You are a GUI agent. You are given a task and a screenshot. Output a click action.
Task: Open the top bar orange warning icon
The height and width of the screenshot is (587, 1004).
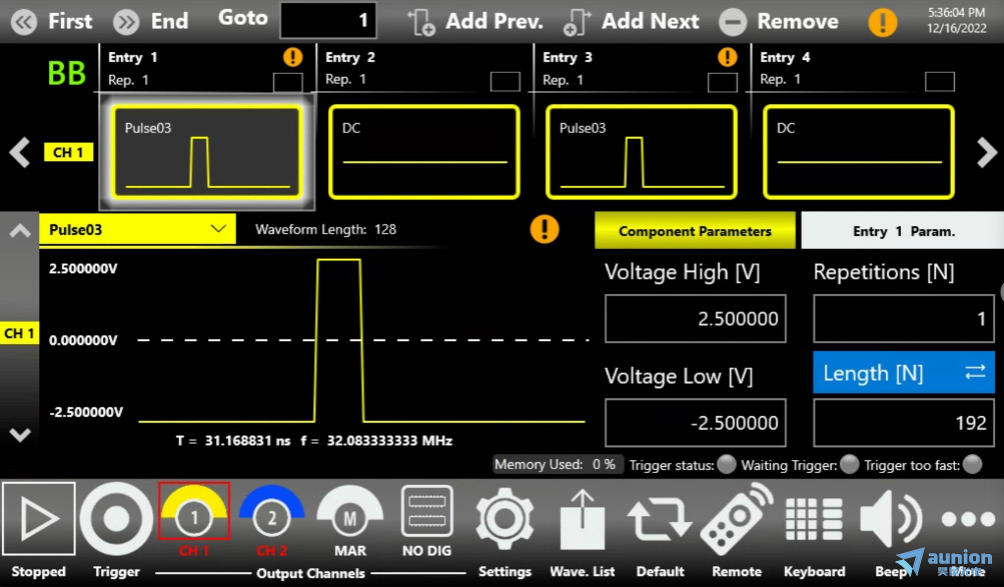[882, 22]
